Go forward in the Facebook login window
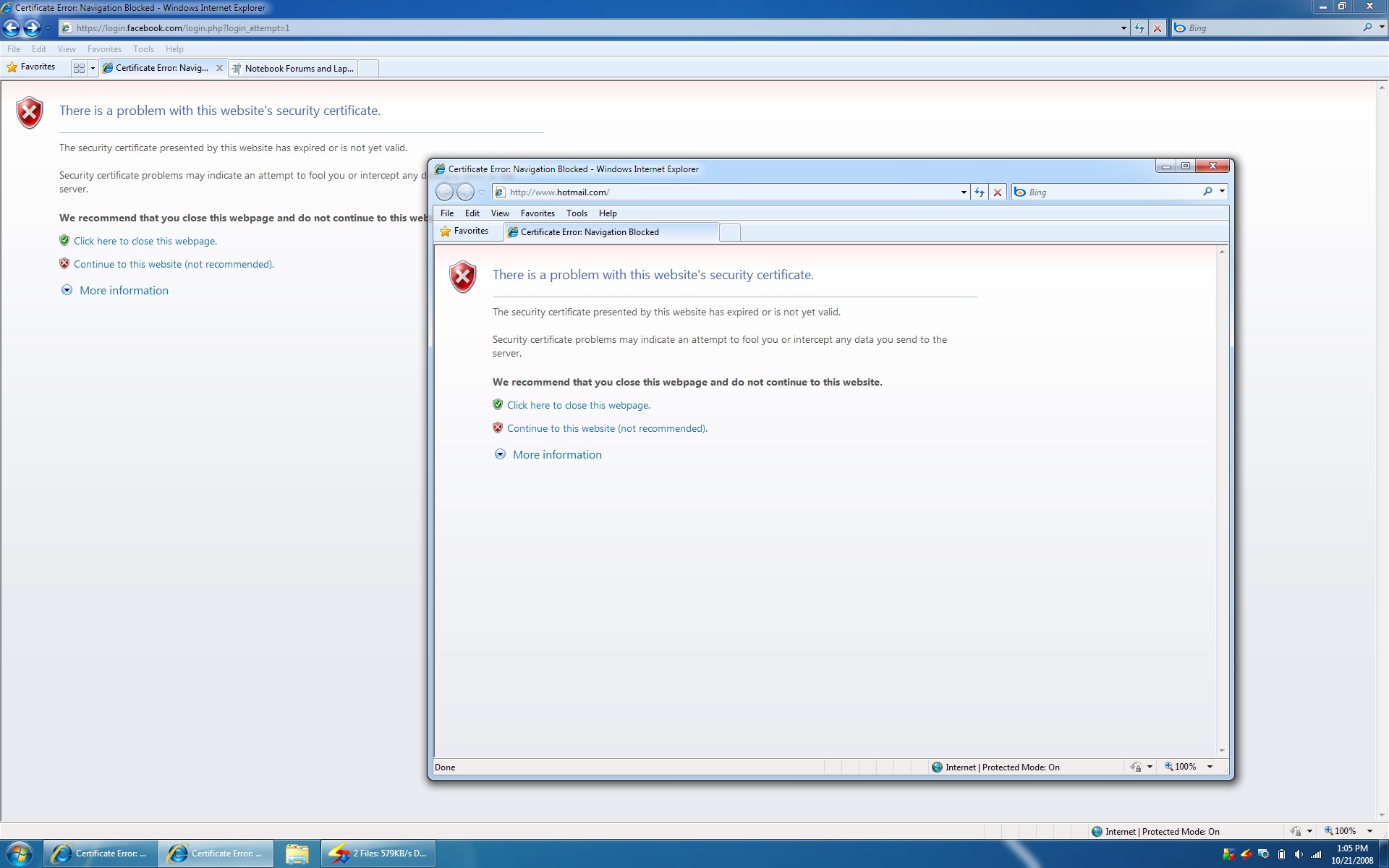The height and width of the screenshot is (868, 1389). point(32,28)
